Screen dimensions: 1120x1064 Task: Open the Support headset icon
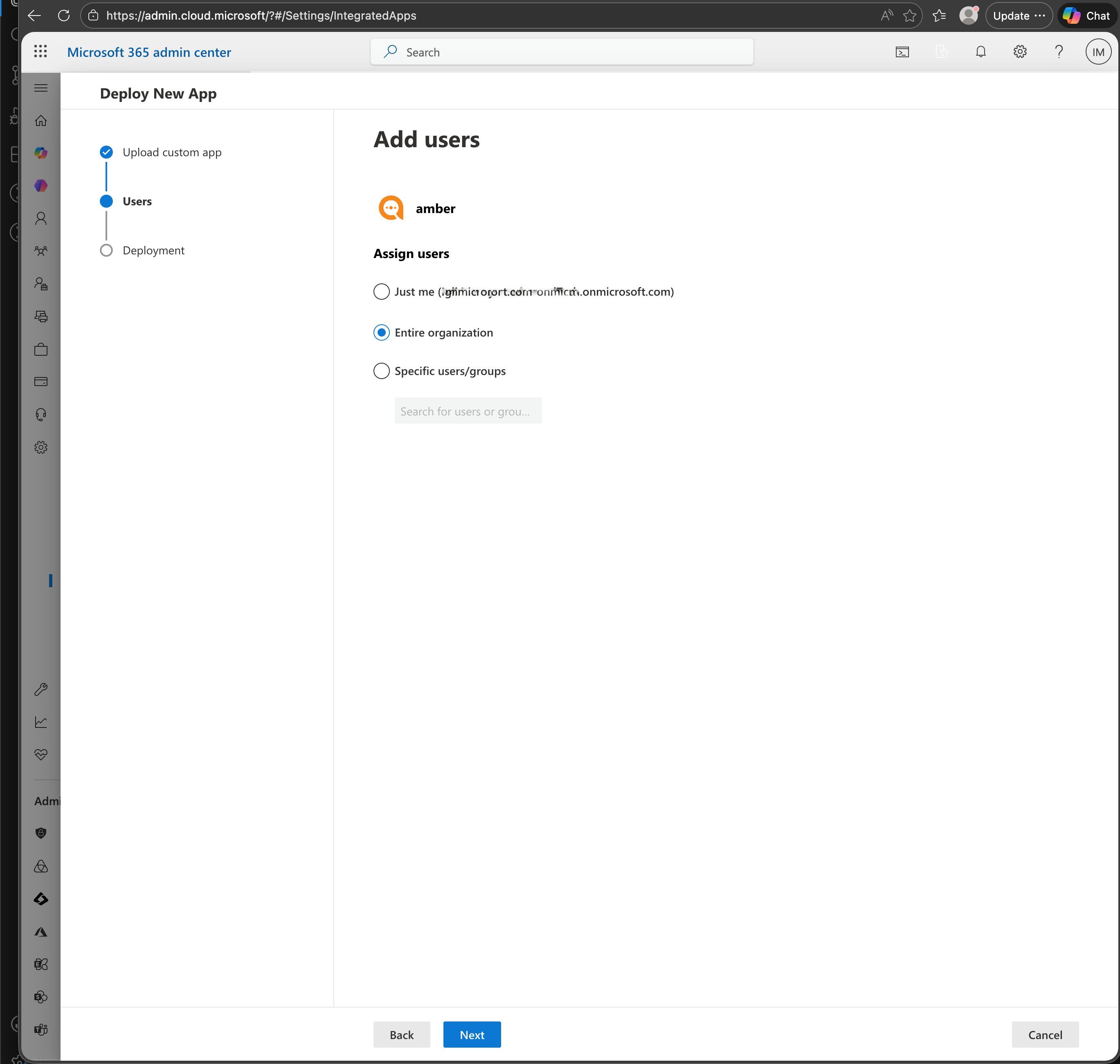(x=41, y=415)
